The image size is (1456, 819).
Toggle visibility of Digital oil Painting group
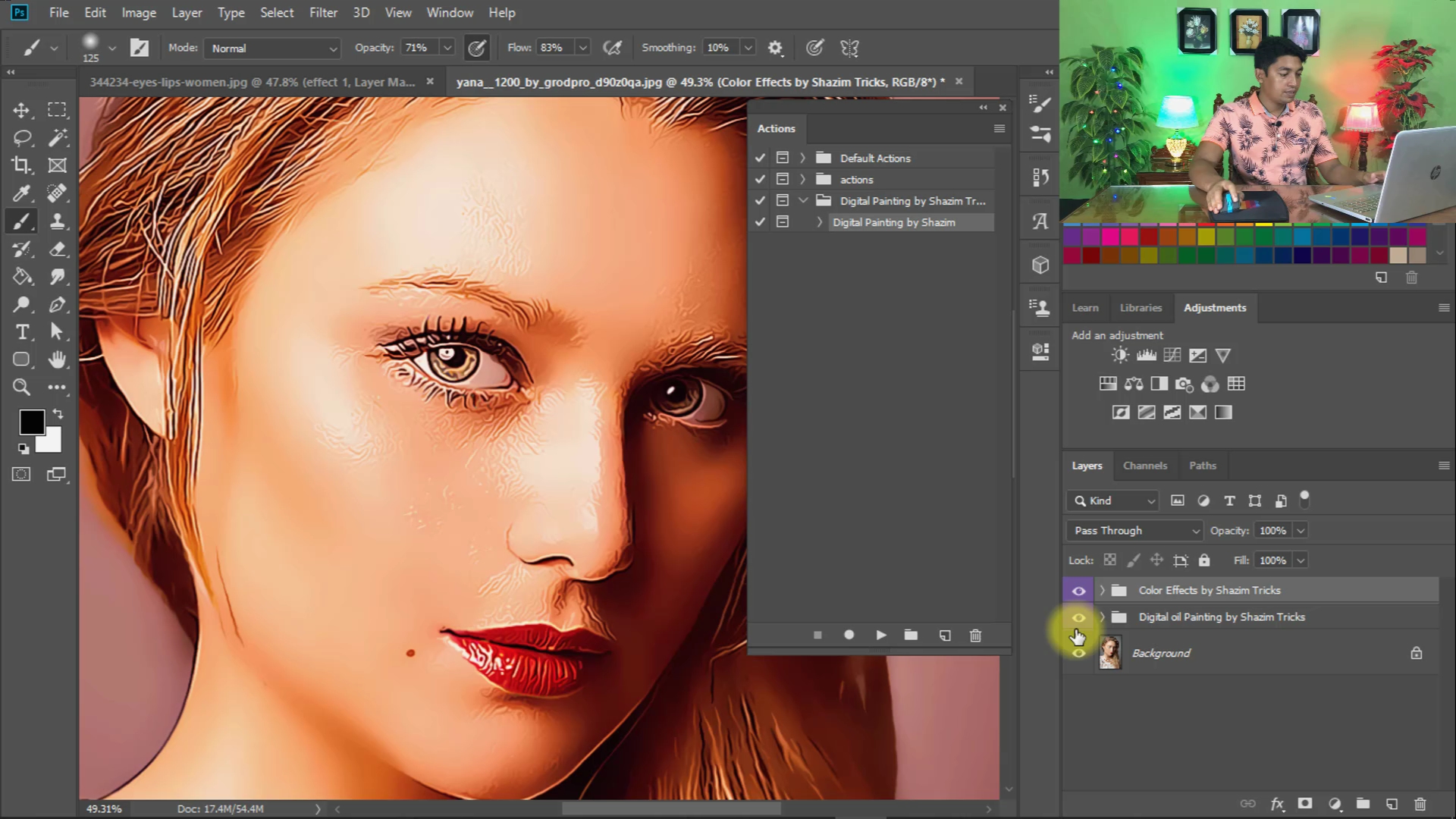(x=1078, y=617)
